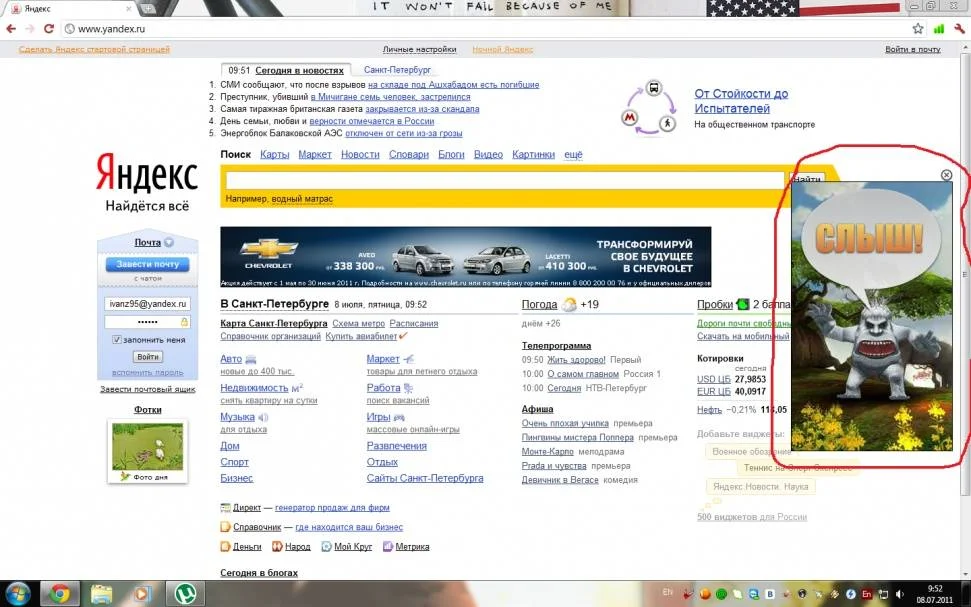Click the volume speaker tray icon

900,594
